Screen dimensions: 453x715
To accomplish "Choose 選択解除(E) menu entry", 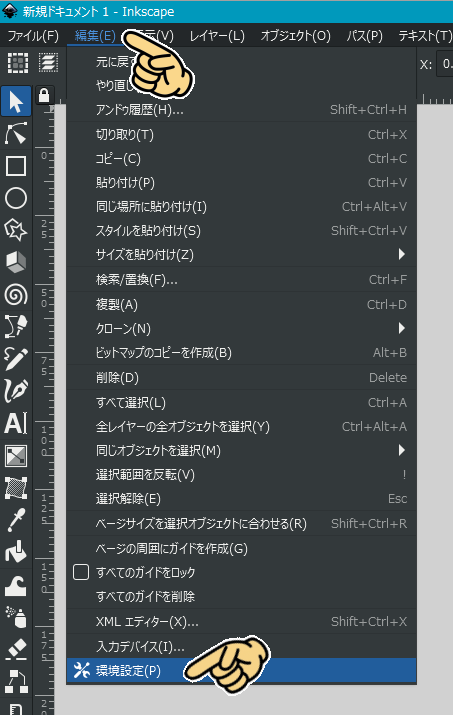I will coord(242,498).
